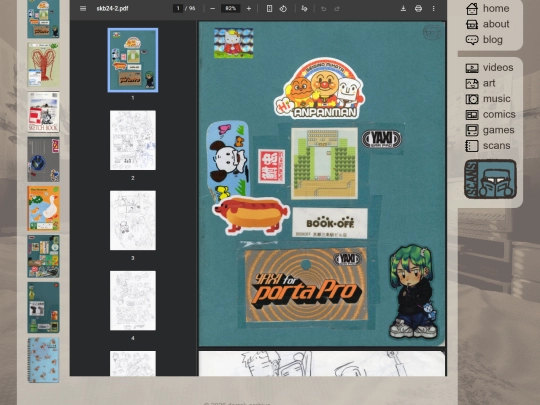The width and height of the screenshot is (540, 405).
Task: Select page 3 thumbnail in PDF sidebar
Action: pyautogui.click(x=133, y=220)
